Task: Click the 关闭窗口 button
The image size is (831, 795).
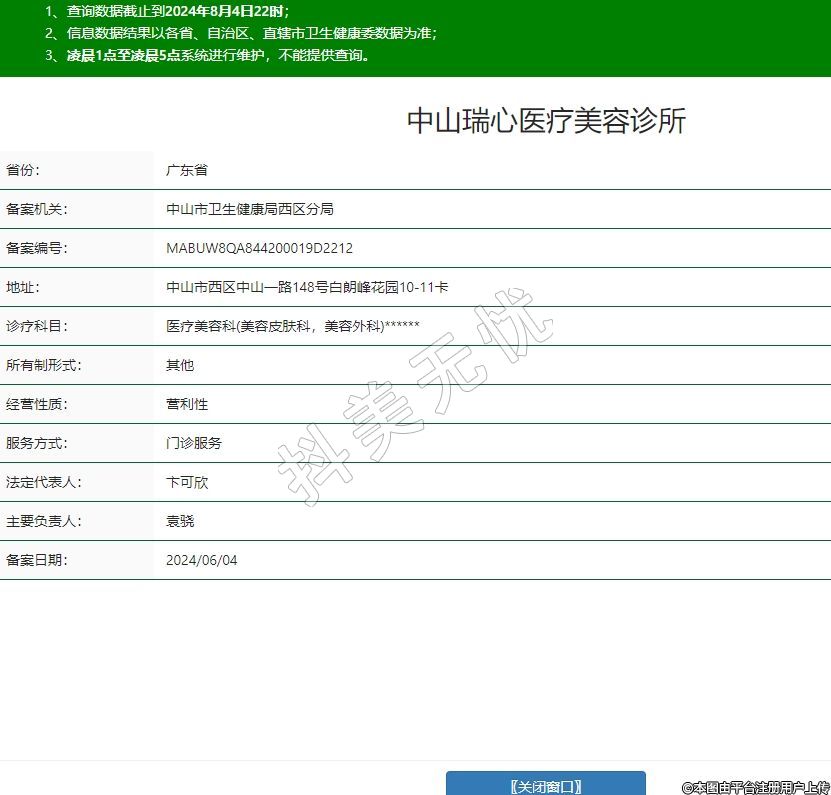Action: tap(545, 786)
